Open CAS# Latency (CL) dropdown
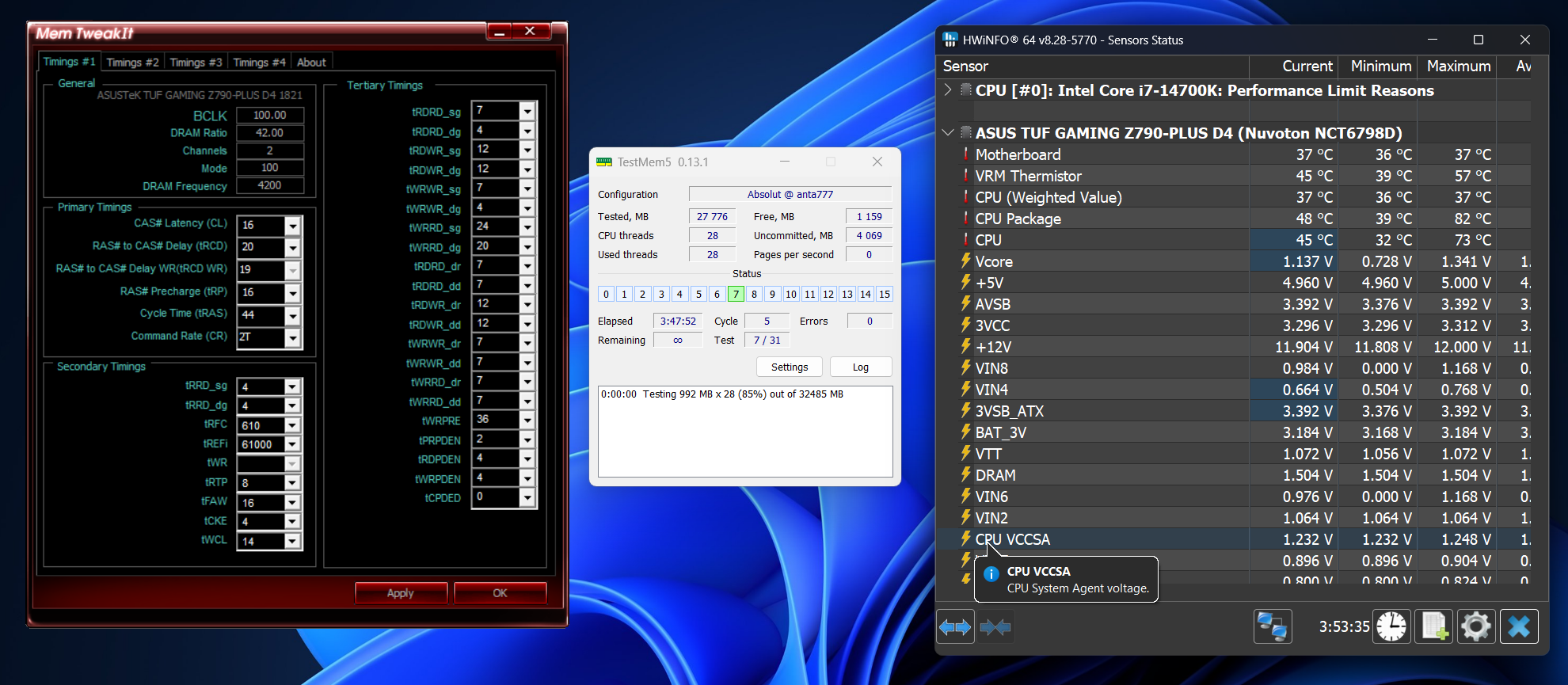 coord(292,226)
